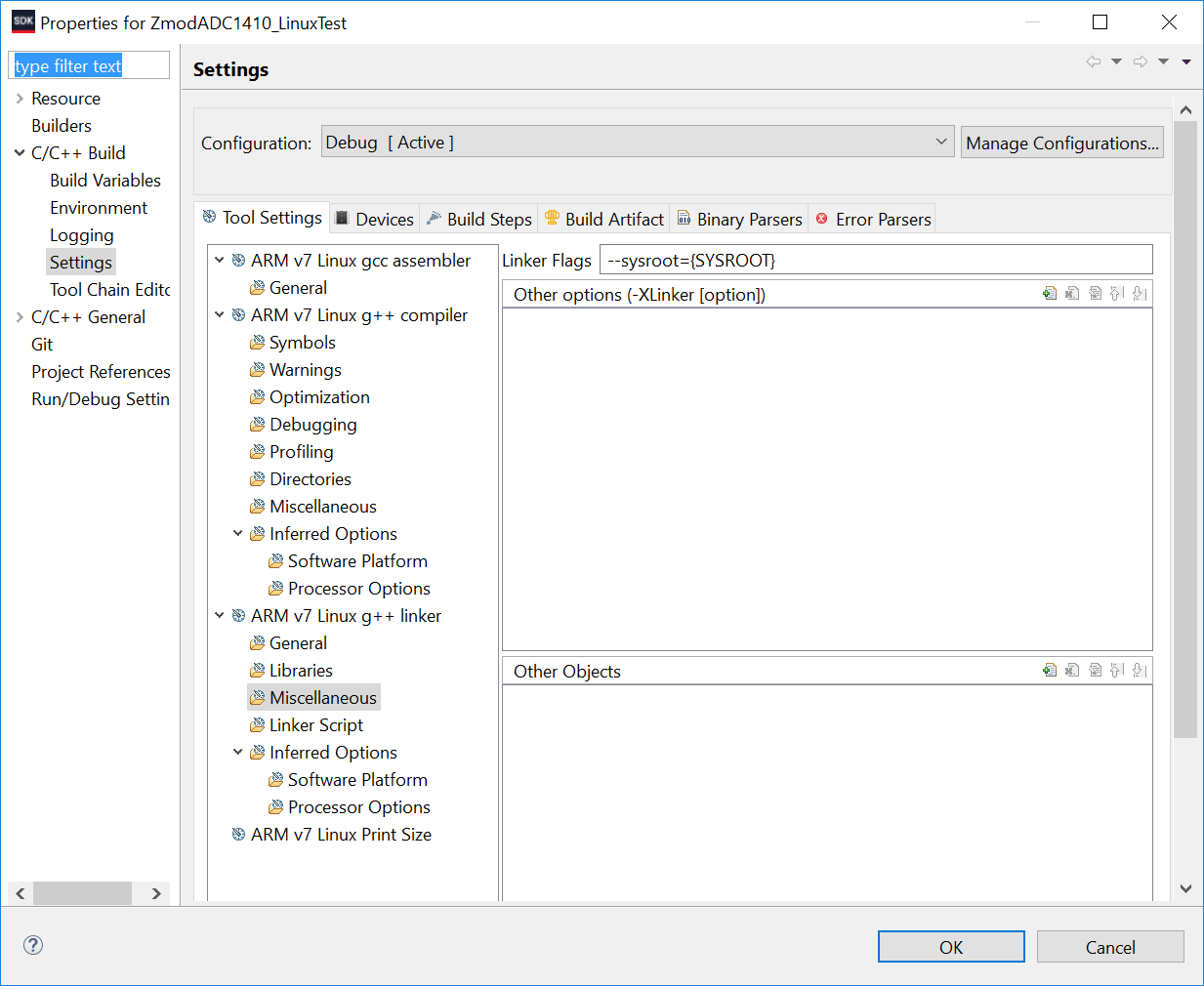Open the Configuration combo box
The height and width of the screenshot is (986, 1204).
[x=638, y=142]
